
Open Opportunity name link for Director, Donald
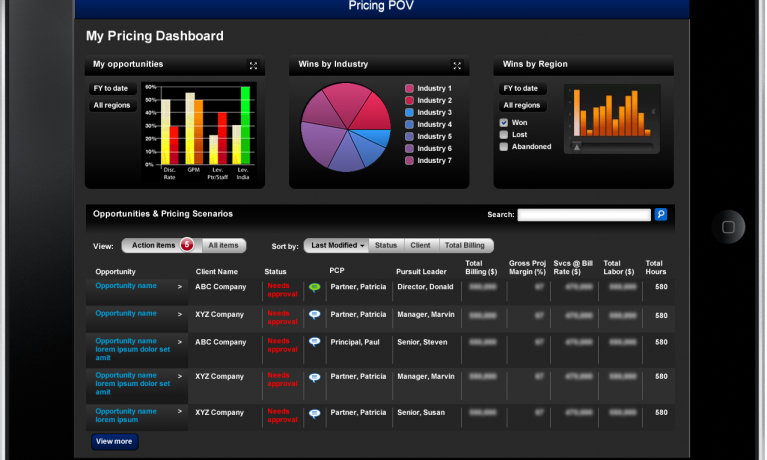[126, 286]
